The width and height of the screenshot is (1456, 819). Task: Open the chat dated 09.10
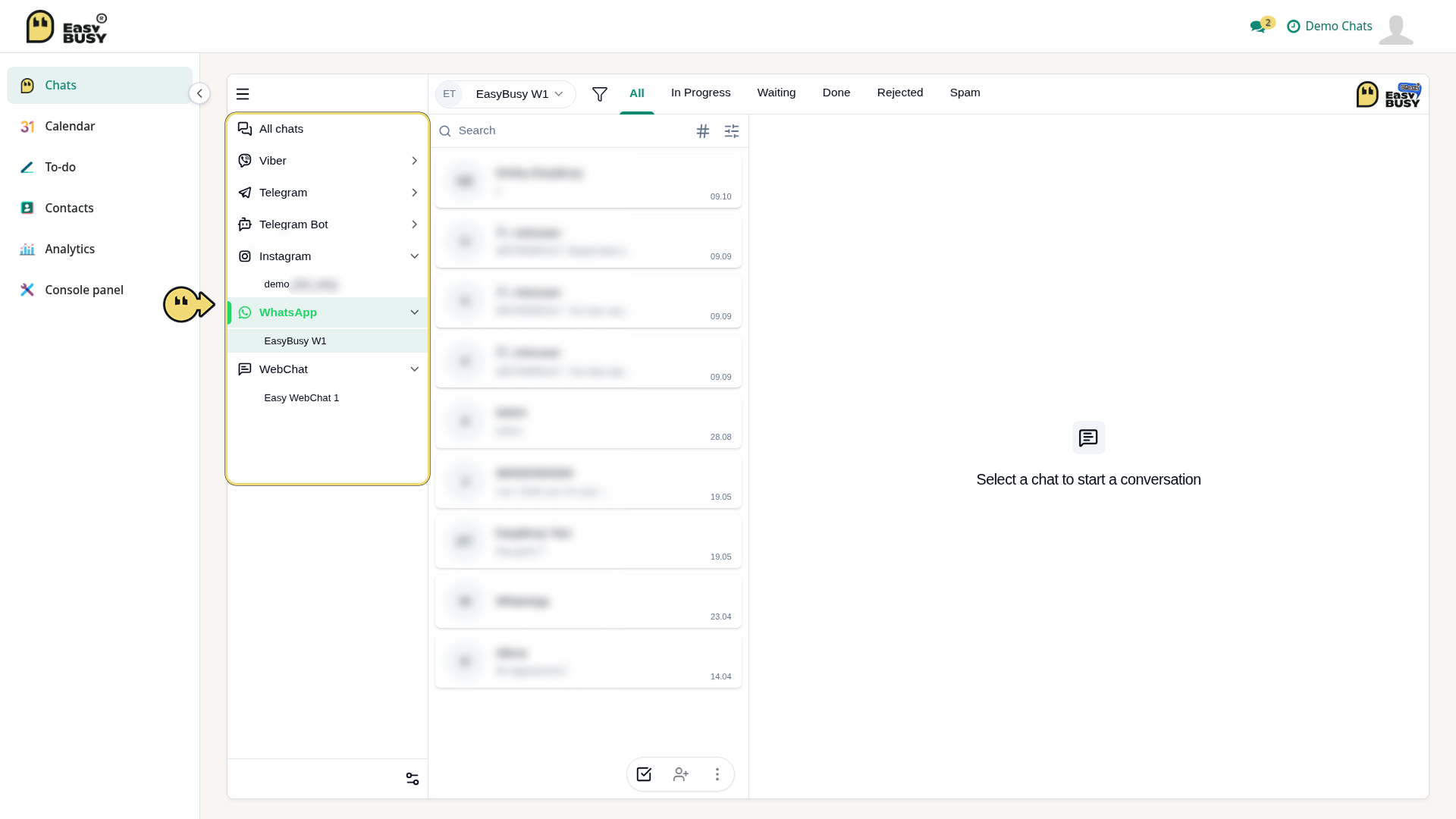588,181
